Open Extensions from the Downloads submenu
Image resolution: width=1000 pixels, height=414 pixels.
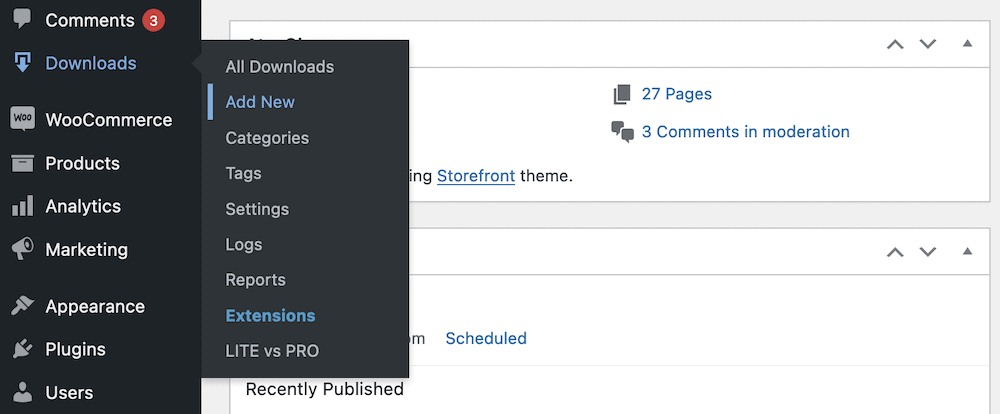270,316
